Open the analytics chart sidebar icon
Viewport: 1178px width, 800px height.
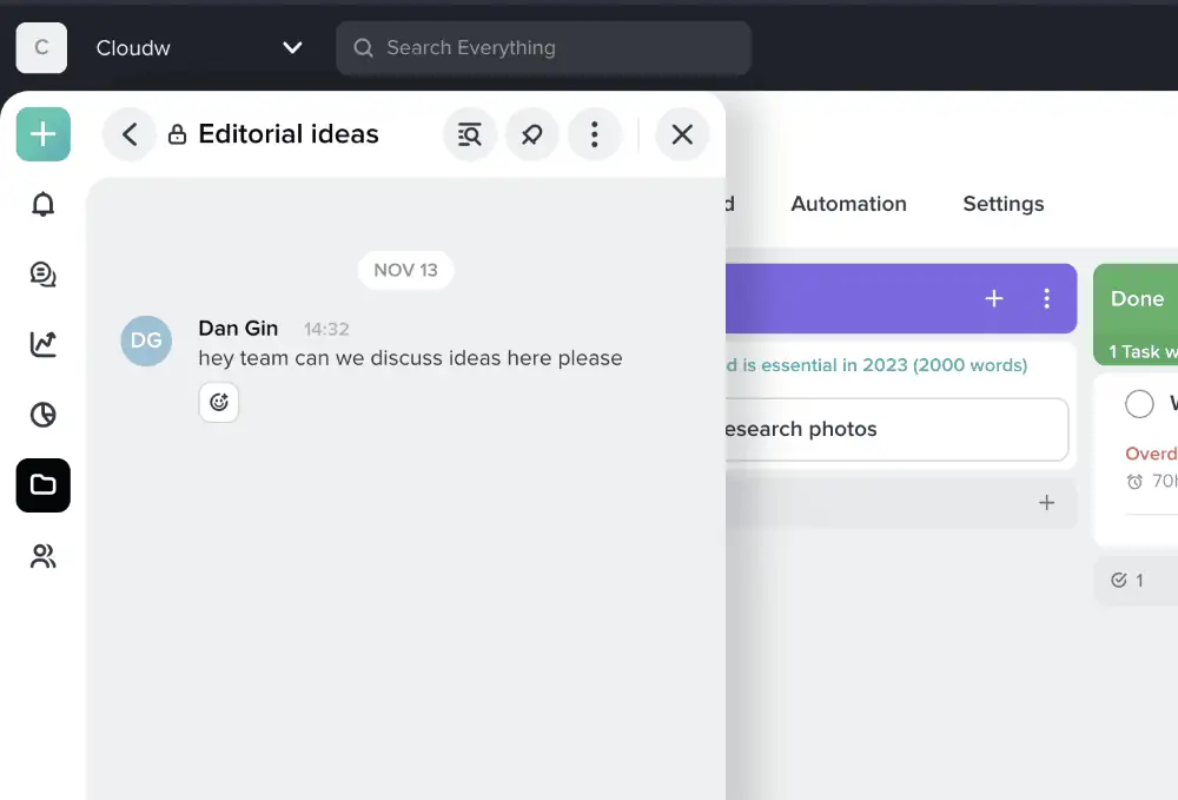[43, 344]
